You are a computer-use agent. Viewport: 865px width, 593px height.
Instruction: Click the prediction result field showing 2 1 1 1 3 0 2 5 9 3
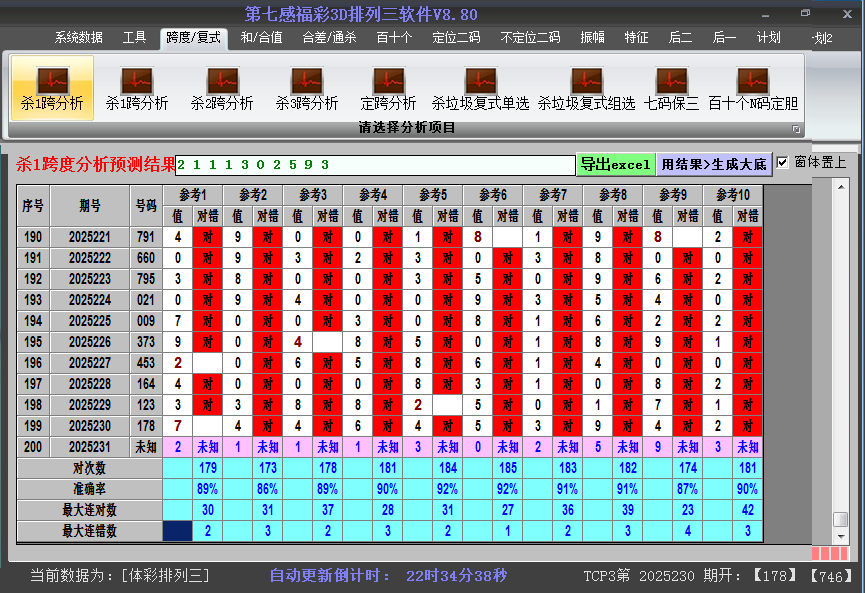click(375, 165)
